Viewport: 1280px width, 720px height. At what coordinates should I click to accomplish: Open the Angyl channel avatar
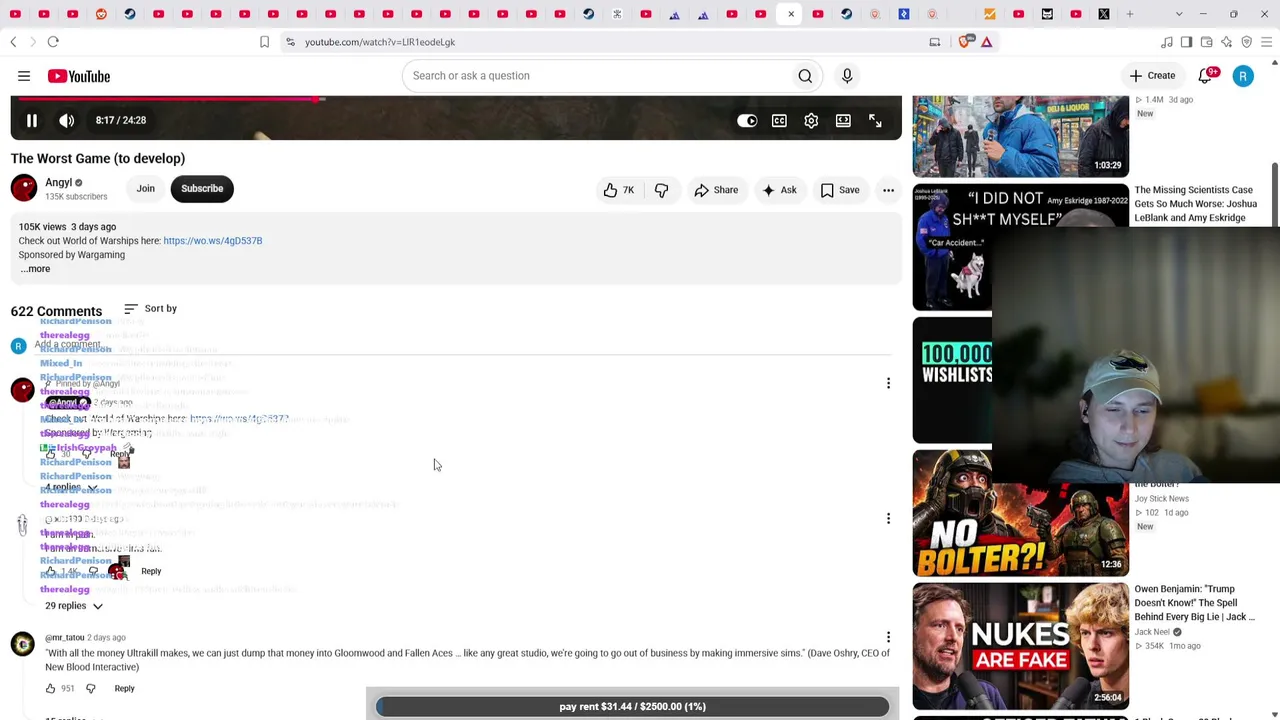[24, 188]
